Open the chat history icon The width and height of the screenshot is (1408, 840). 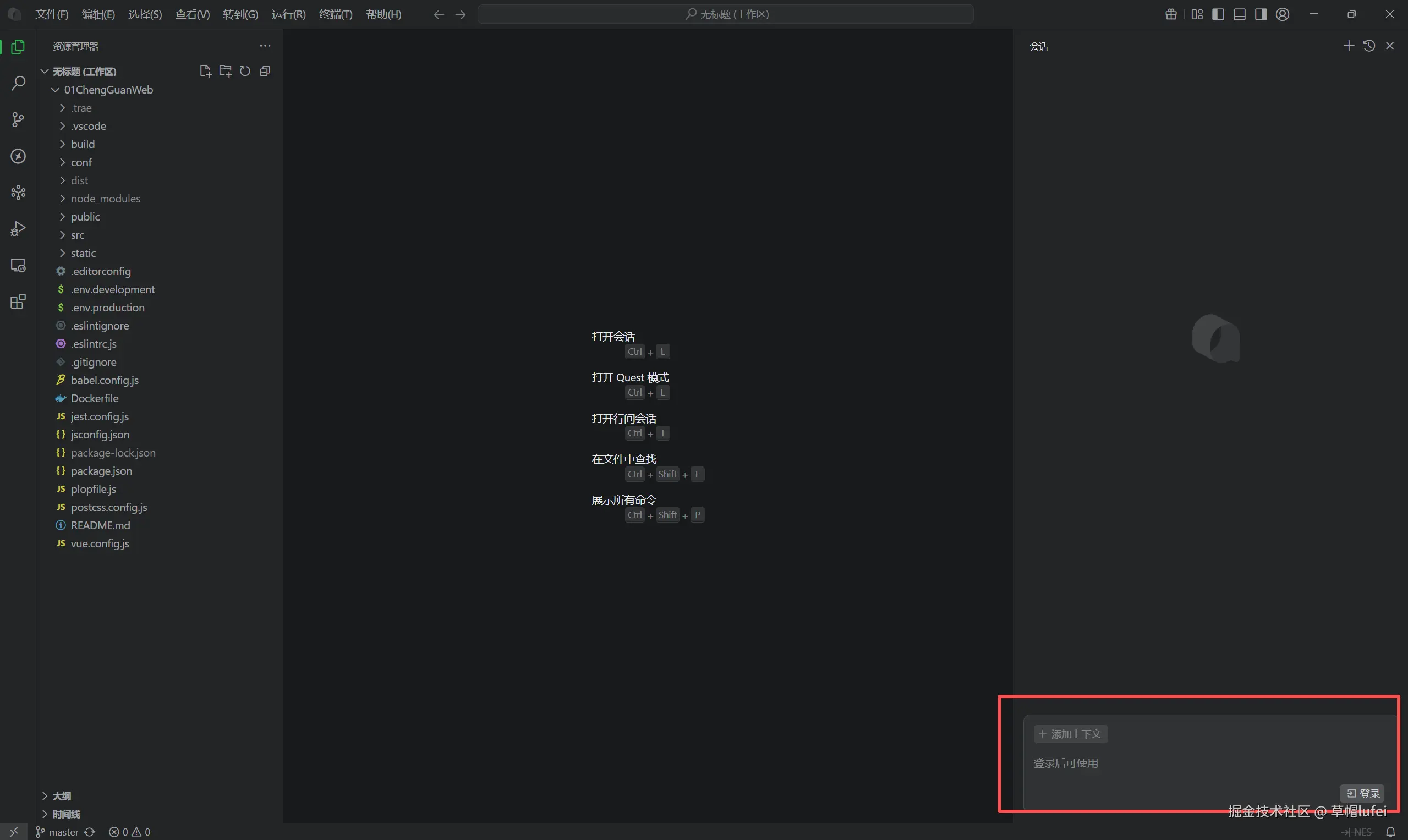[x=1369, y=46]
